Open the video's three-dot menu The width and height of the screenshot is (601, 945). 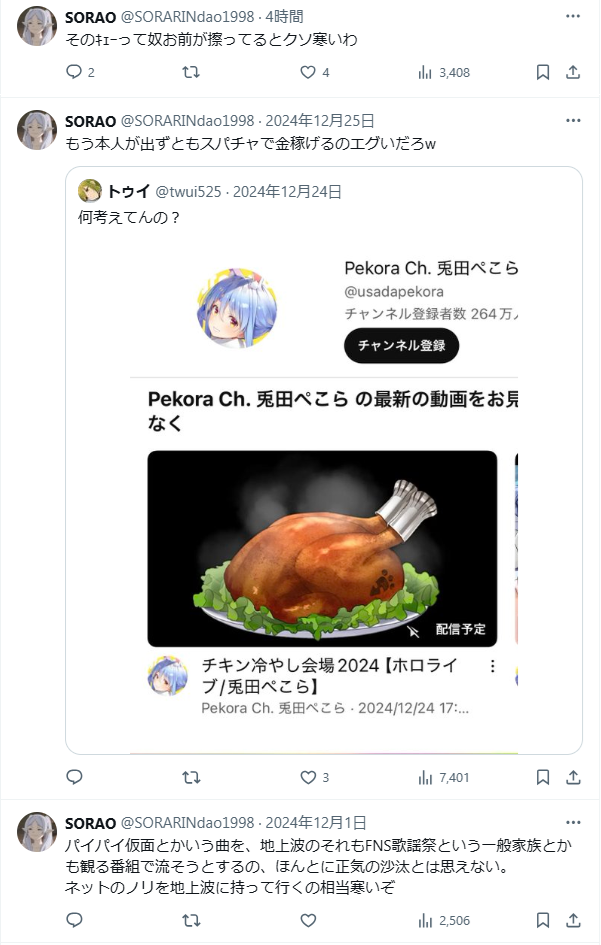click(492, 666)
